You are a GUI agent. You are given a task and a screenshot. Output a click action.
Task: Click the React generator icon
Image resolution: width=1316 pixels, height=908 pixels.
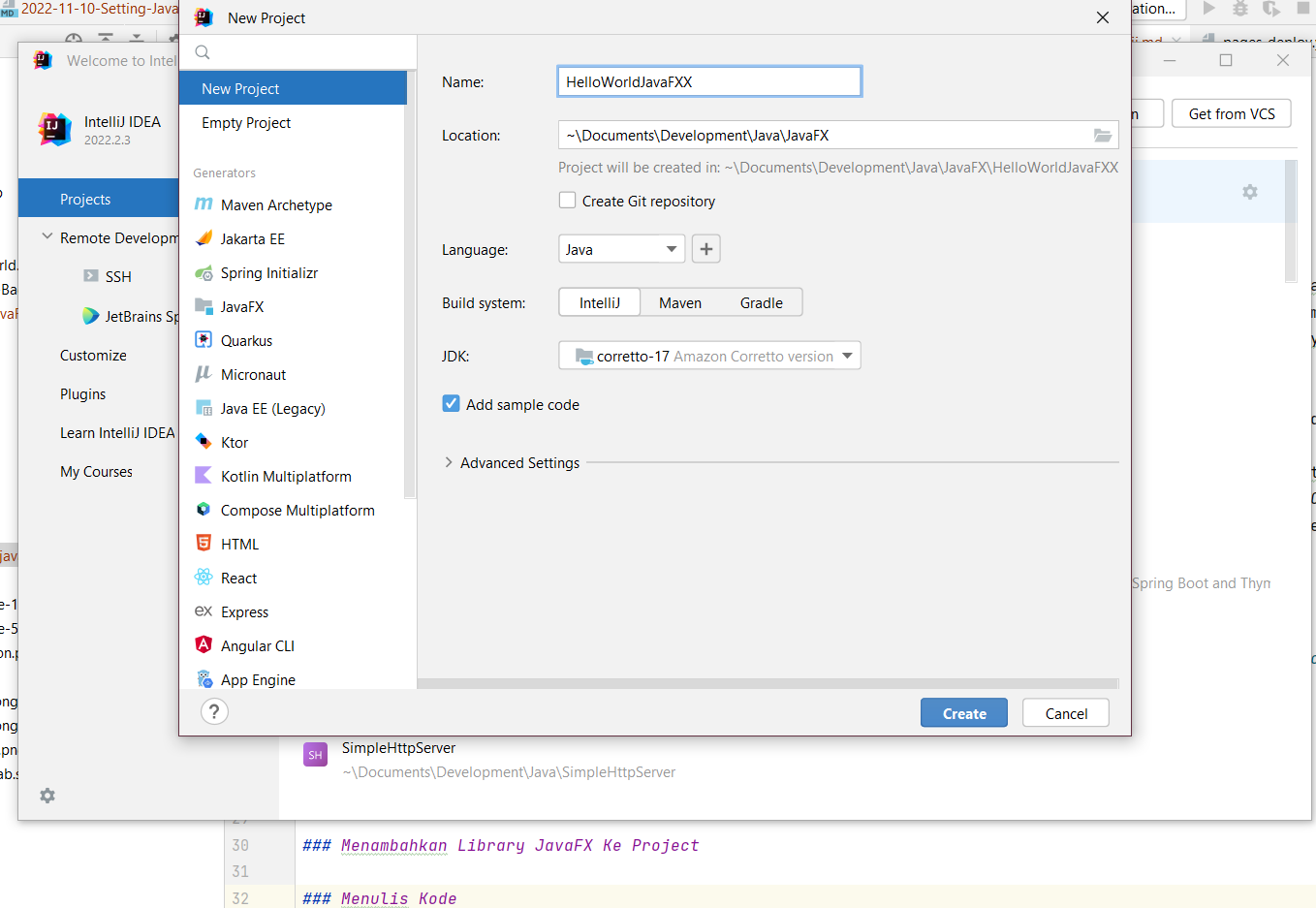click(204, 578)
